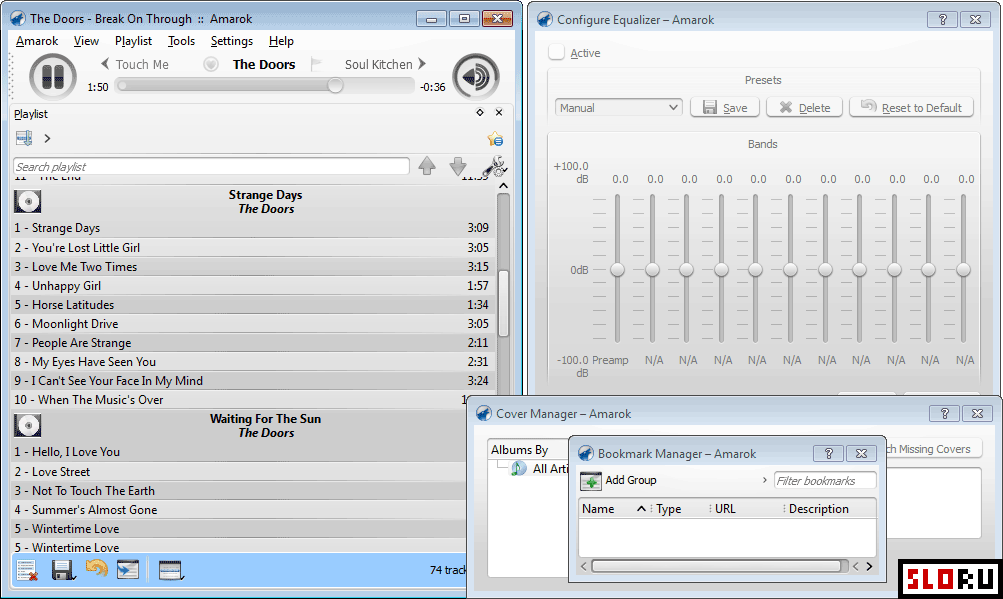Select track Unhappy Girl
Viewport: 1003px width, 599px height.
[x=252, y=286]
